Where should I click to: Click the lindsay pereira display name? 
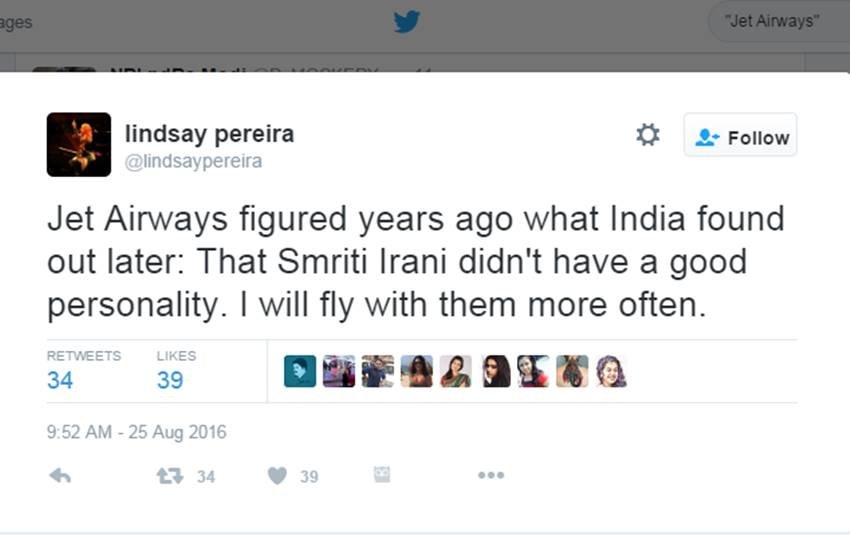pyautogui.click(x=209, y=134)
